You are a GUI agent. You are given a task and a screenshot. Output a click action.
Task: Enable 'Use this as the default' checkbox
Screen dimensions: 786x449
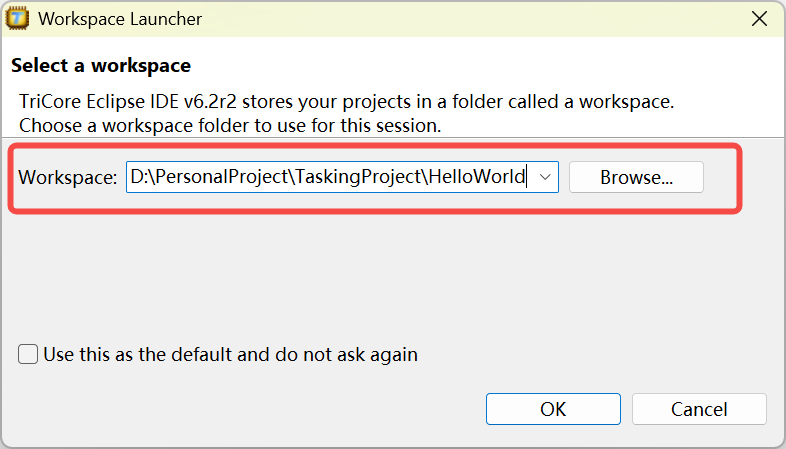point(28,354)
